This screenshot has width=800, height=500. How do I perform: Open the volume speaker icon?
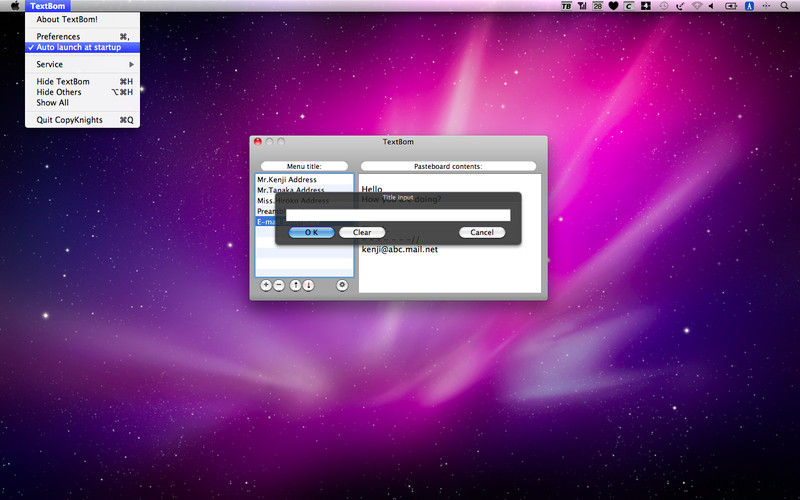click(712, 6)
